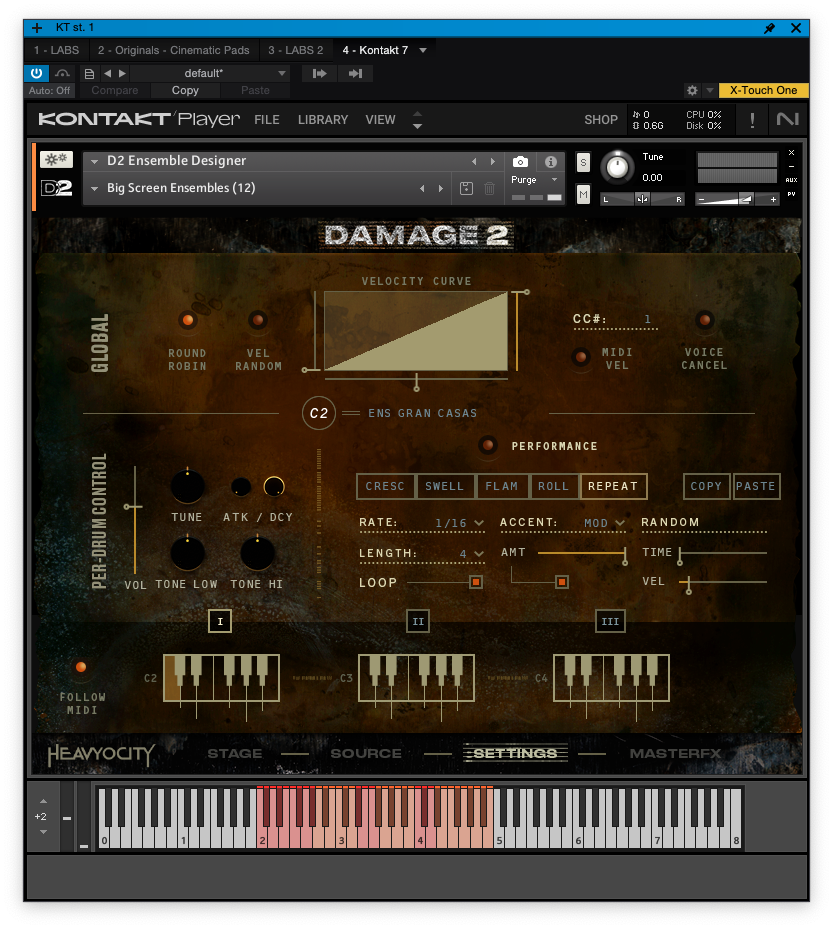Select the SWELL performance mode button
The width and height of the screenshot is (833, 929).
pos(444,486)
